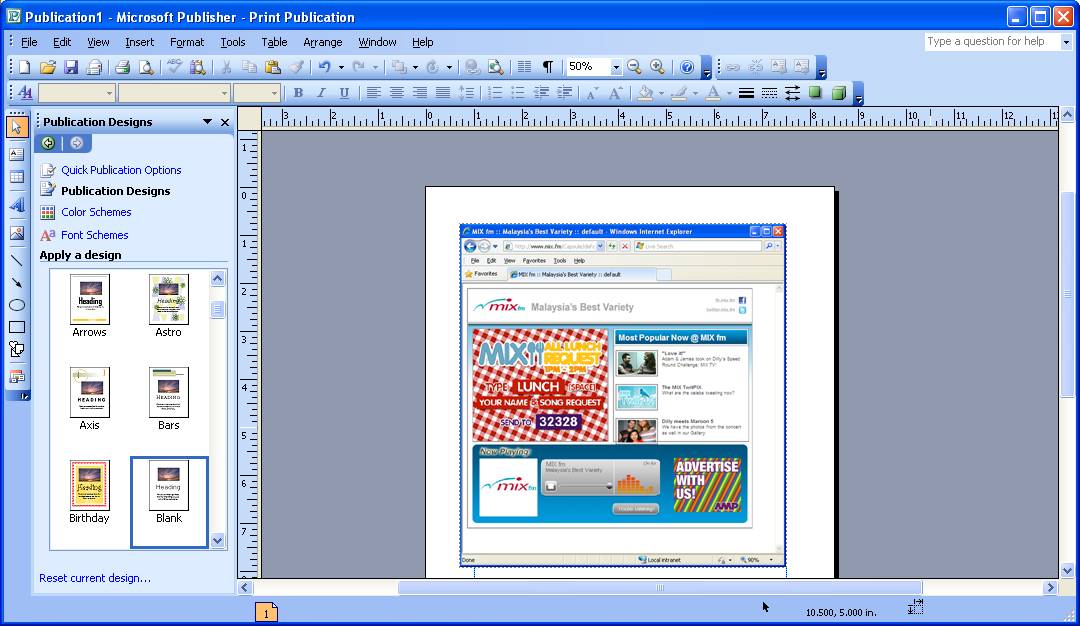This screenshot has height=626, width=1080.
Task: Toggle Underline formatting
Action: [344, 93]
